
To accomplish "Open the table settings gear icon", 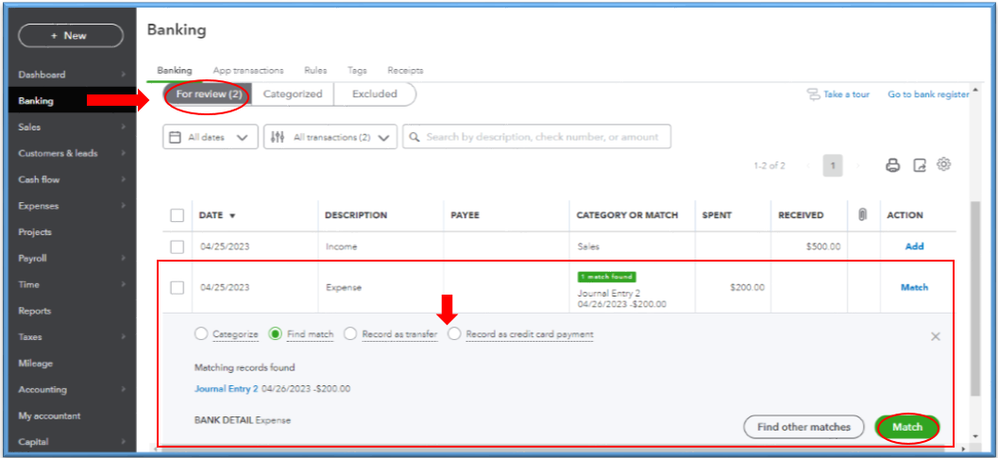I will tap(944, 165).
